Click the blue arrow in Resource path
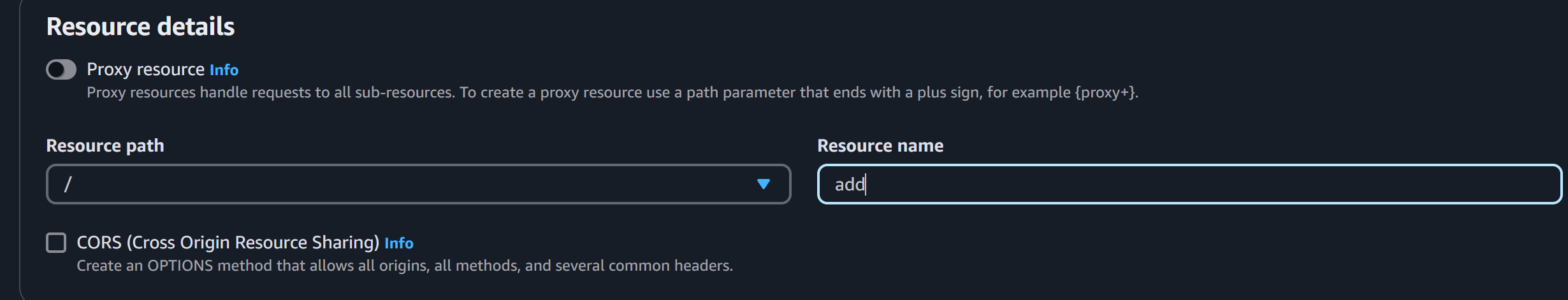 click(763, 184)
